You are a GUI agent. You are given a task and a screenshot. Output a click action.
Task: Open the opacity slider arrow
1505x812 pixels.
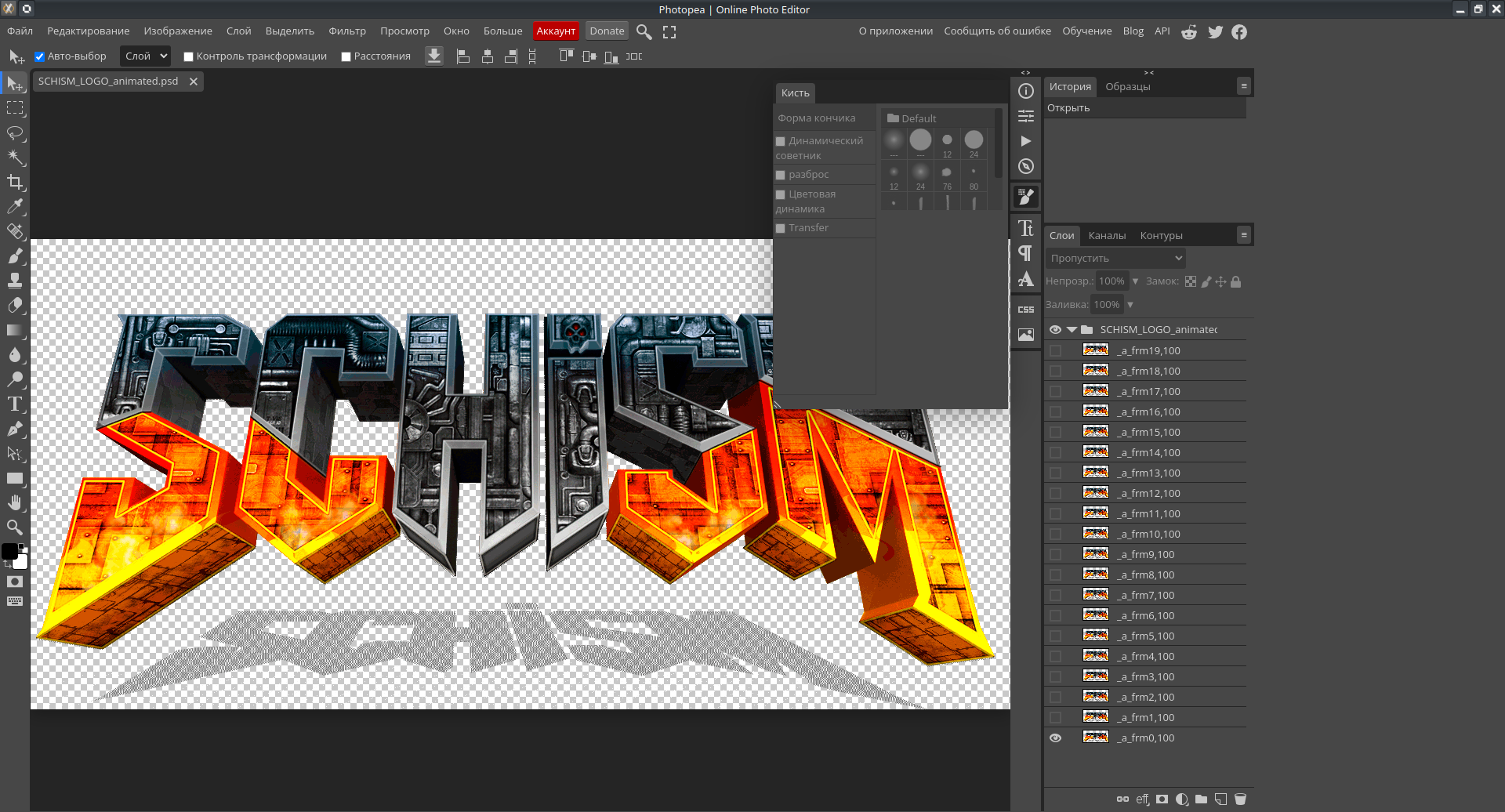(x=1135, y=281)
